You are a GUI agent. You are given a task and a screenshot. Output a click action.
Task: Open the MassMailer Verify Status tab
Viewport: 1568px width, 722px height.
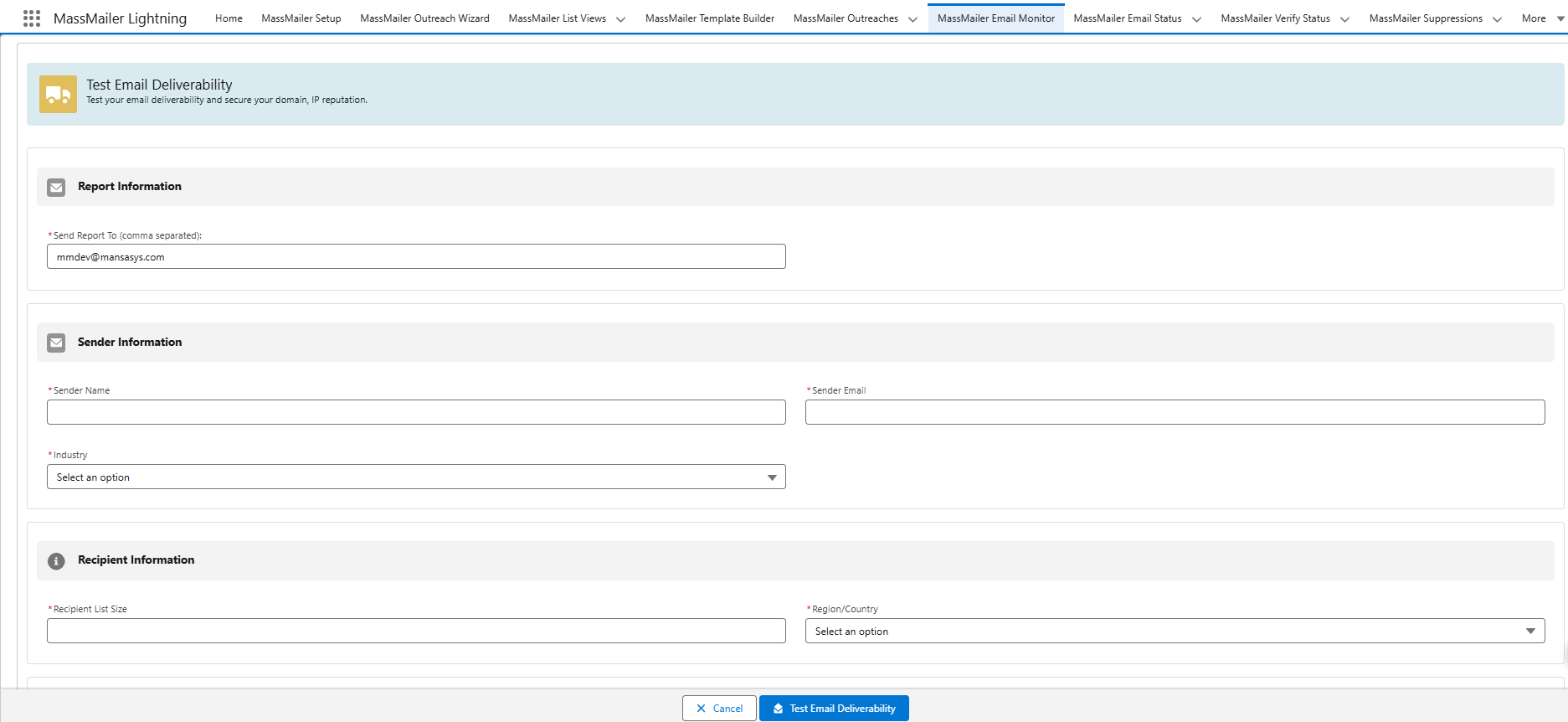click(1275, 18)
